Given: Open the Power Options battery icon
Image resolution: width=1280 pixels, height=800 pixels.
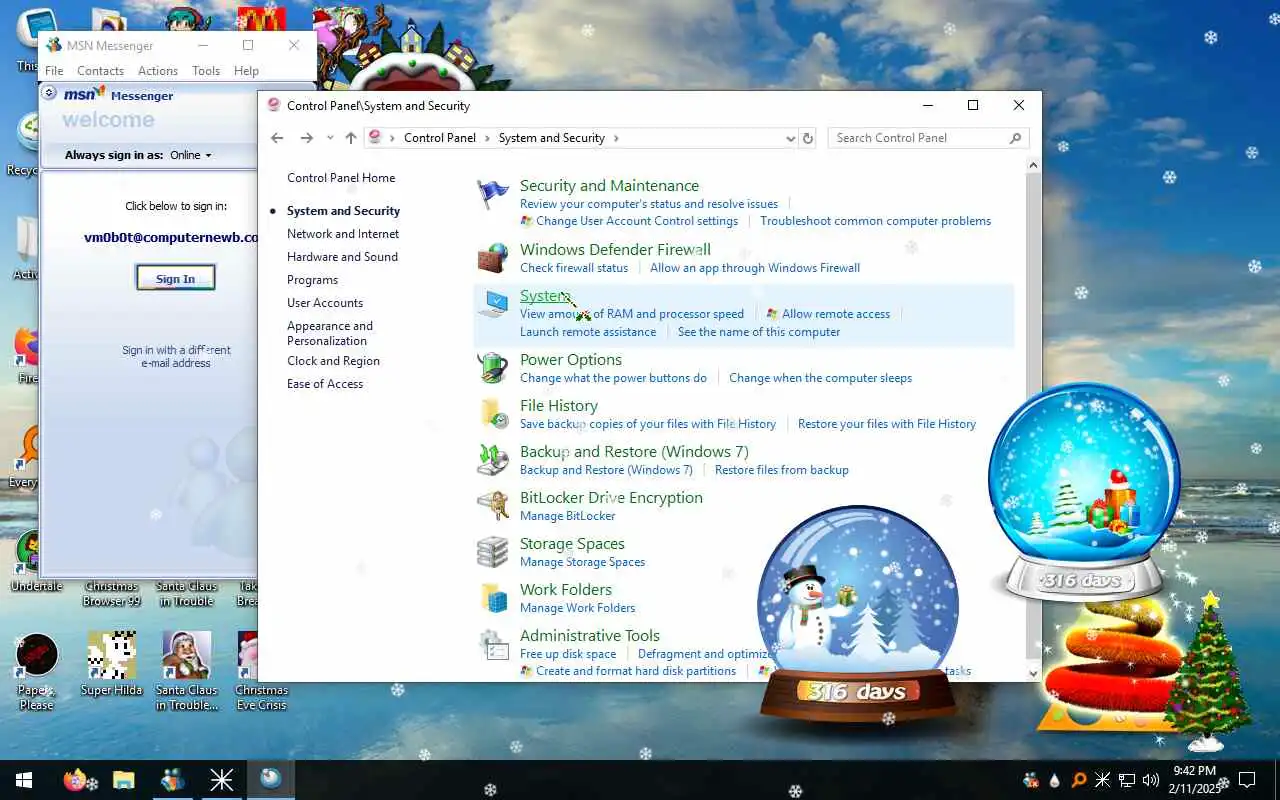Looking at the screenshot, I should 492,368.
